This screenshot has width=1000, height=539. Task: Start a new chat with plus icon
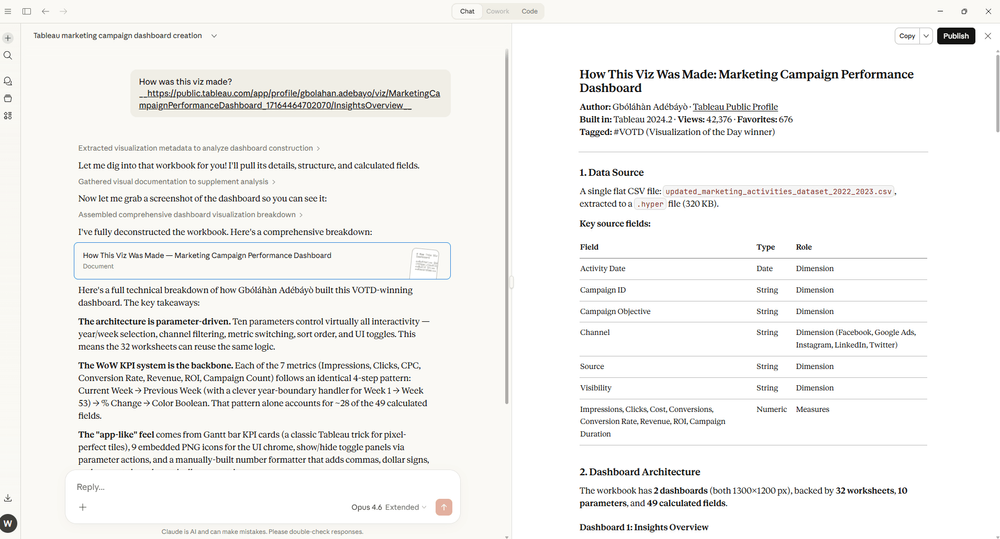8,38
